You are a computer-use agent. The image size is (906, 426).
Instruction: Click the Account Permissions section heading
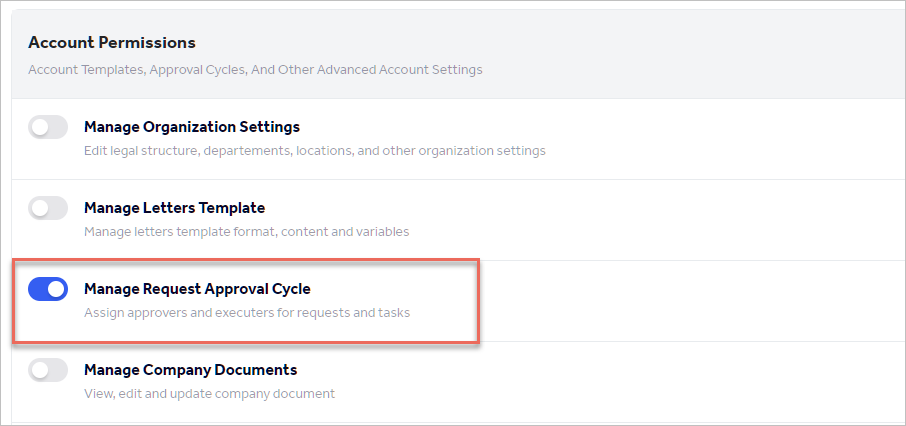point(111,43)
